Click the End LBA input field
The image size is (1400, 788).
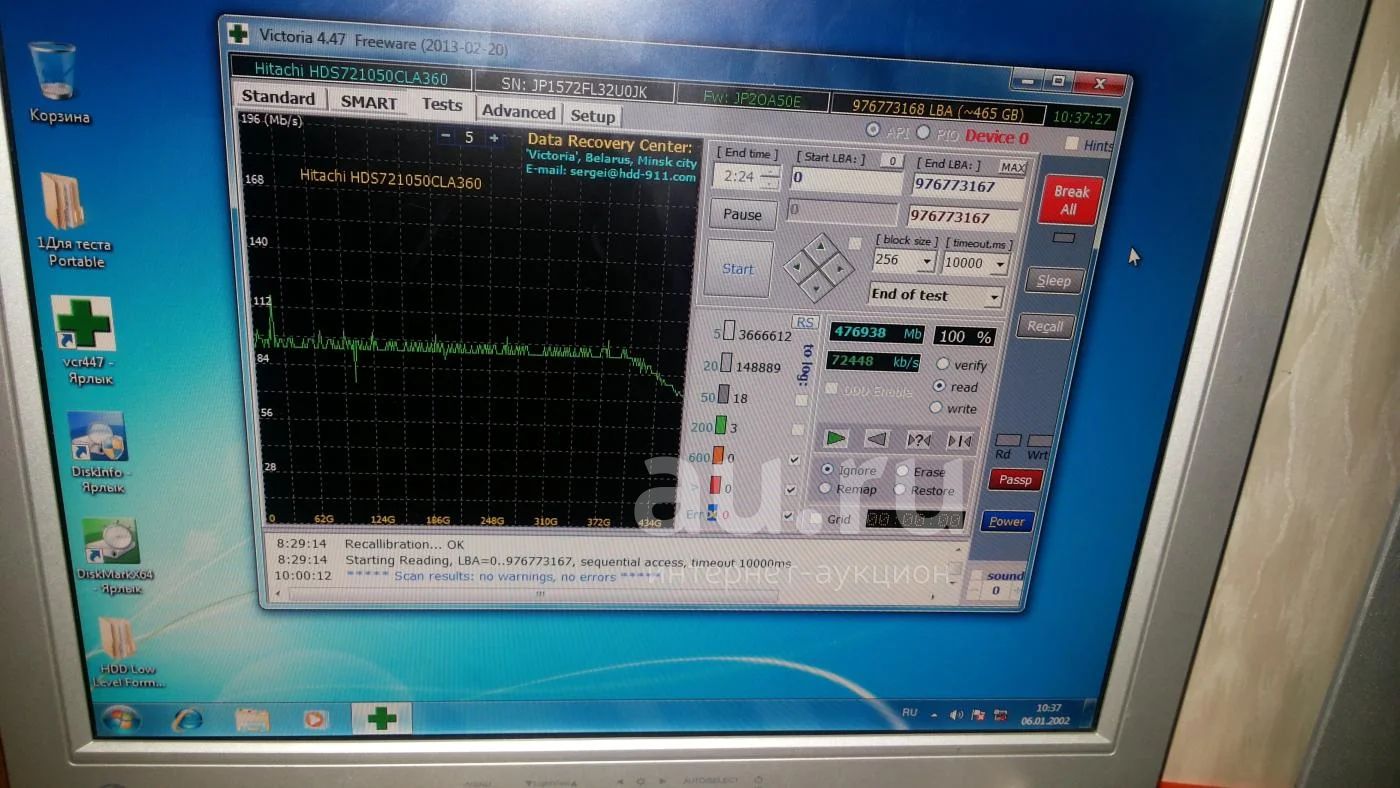click(967, 186)
